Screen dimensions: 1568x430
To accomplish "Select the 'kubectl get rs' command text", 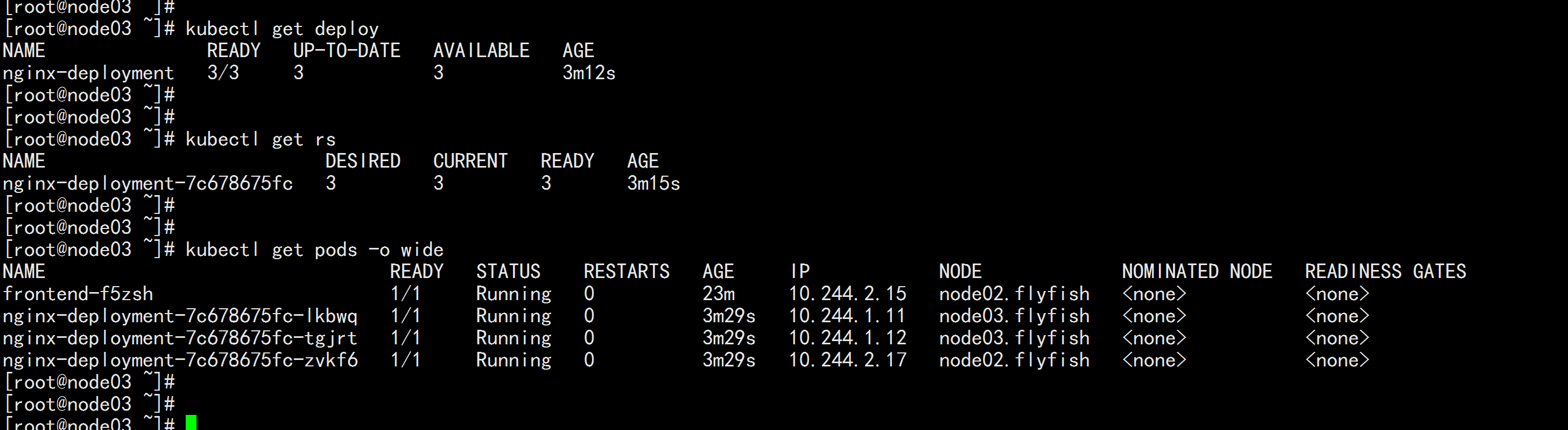I will pyautogui.click(x=261, y=140).
